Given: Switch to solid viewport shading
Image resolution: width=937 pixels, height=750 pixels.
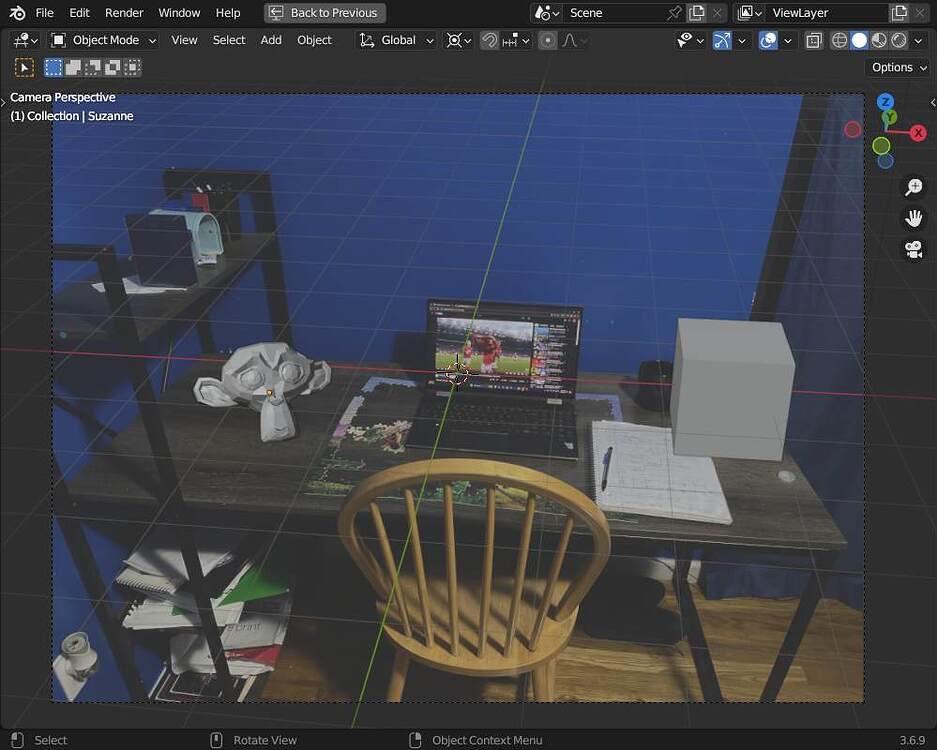Looking at the screenshot, I should [x=859, y=40].
